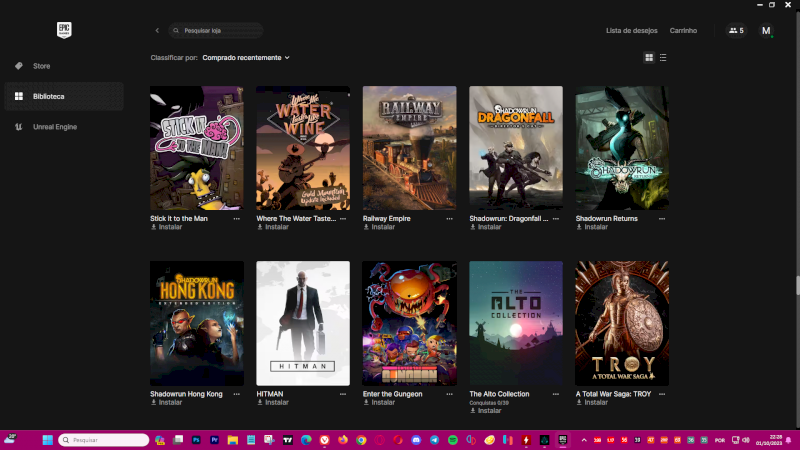The height and width of the screenshot is (450, 800).
Task: Open the friends list icon
Action: (x=736, y=31)
